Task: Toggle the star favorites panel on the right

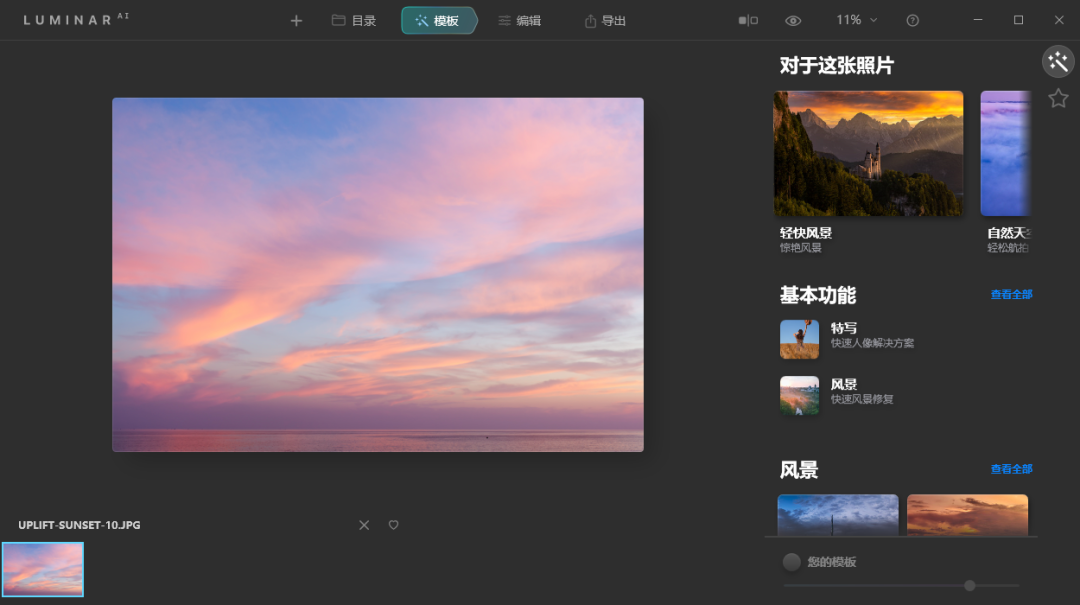Action: coord(1058,98)
